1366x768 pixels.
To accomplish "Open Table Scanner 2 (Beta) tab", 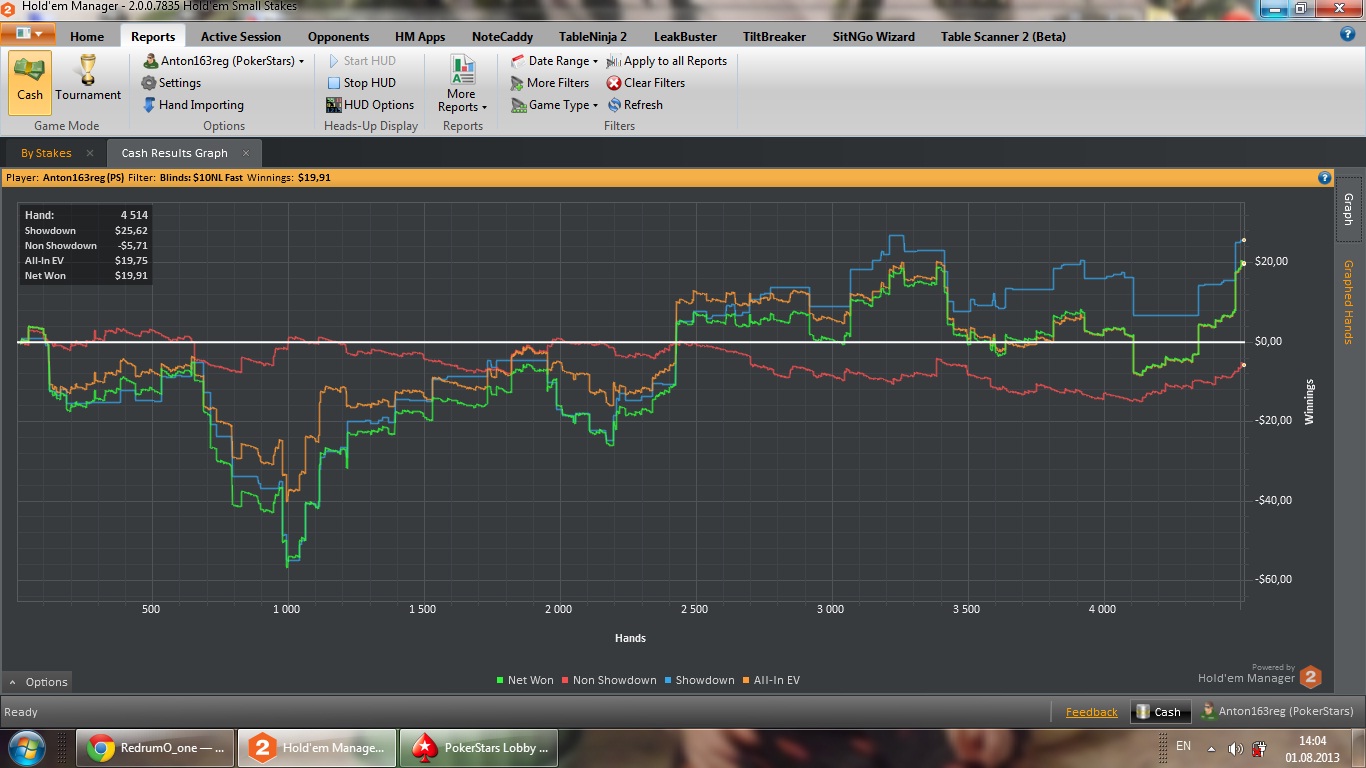I will pyautogui.click(x=1003, y=36).
